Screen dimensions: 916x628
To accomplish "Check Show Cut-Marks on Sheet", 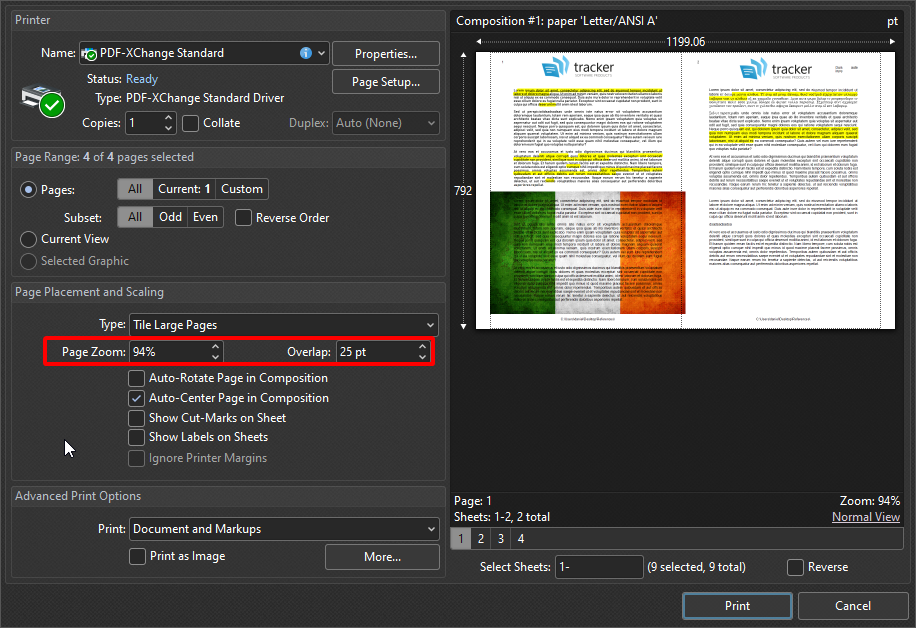I will [x=136, y=418].
